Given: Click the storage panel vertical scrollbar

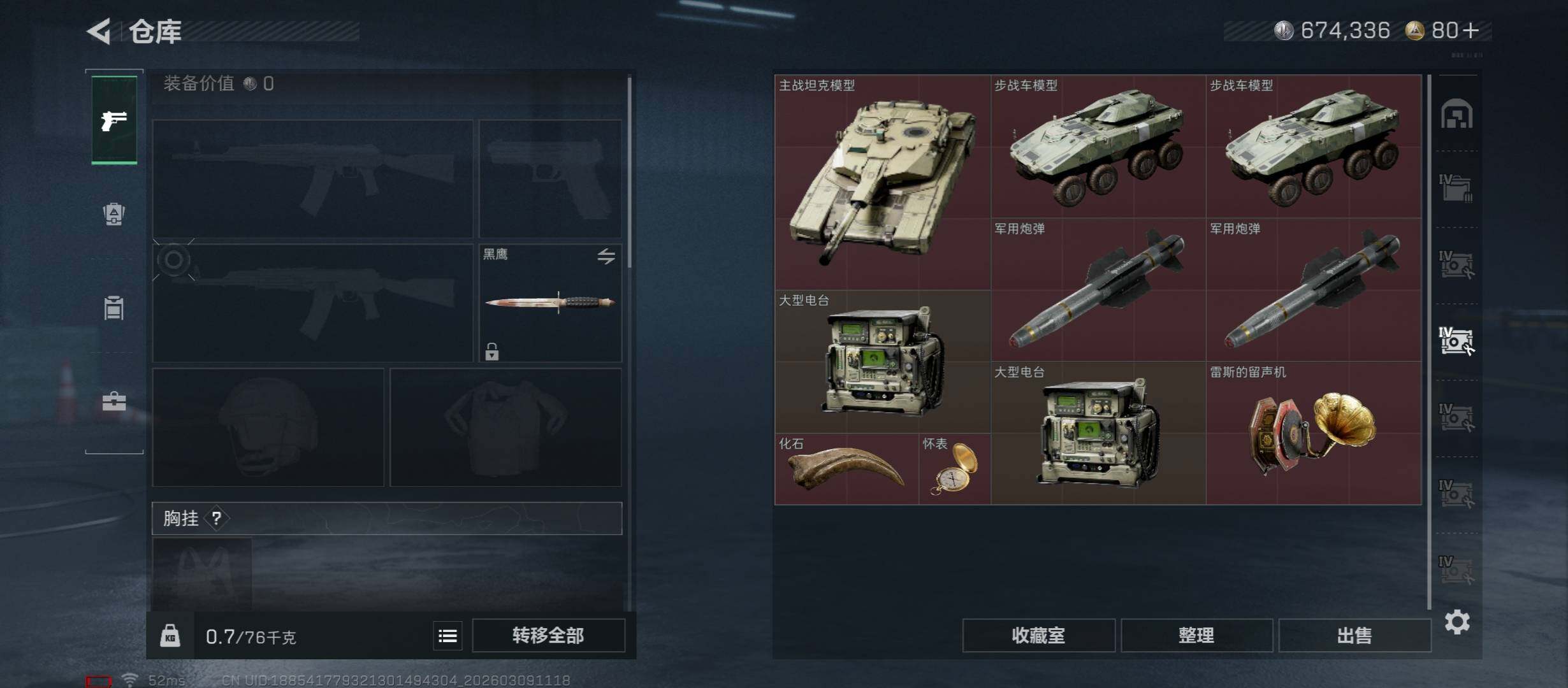Looking at the screenshot, I should click(1430, 341).
